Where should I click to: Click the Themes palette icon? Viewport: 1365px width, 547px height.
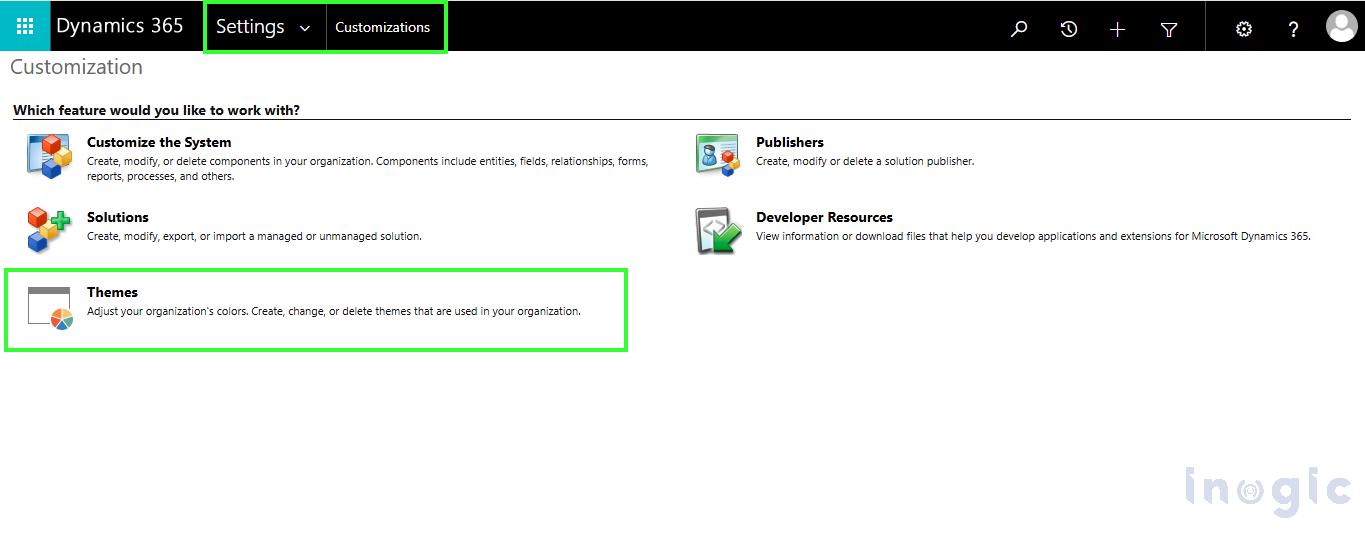click(x=50, y=308)
